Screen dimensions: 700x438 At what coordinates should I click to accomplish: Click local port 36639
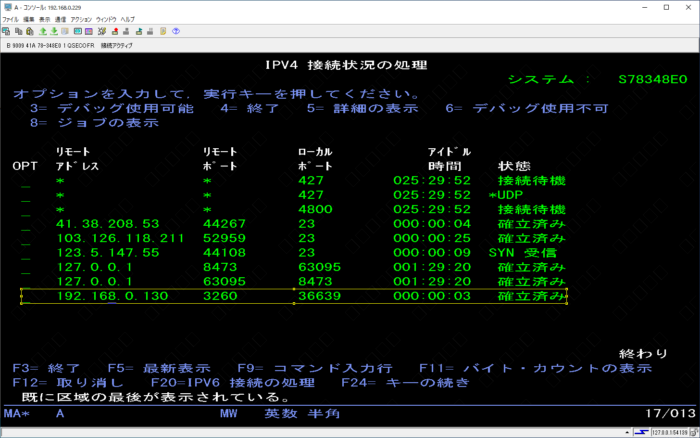pos(320,296)
